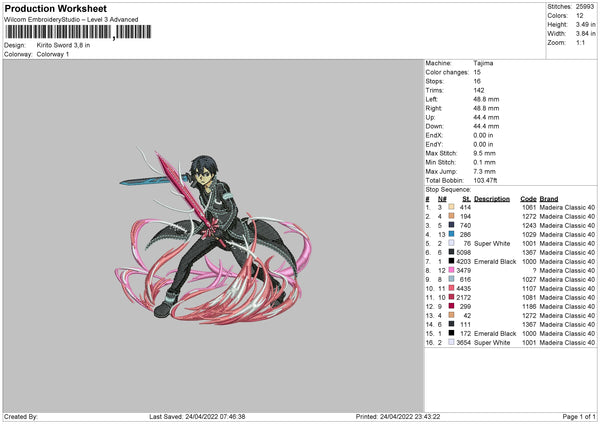Viewport: 600px width, 424px height.
Task: Click the Kirito embroidery design preview
Action: 213,235
